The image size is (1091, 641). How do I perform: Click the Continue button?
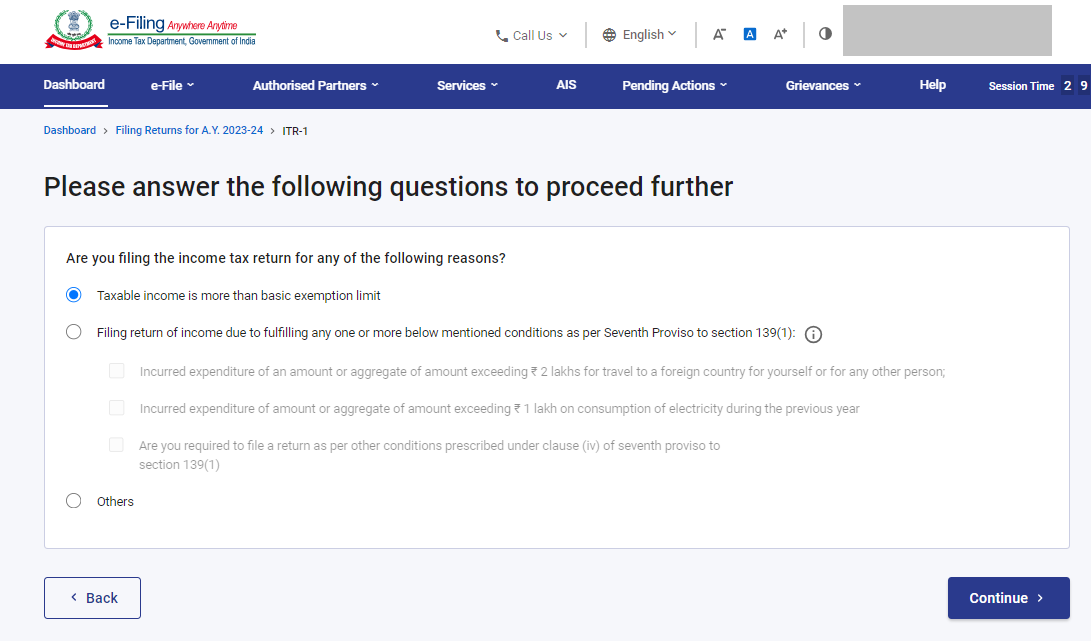pos(1008,597)
